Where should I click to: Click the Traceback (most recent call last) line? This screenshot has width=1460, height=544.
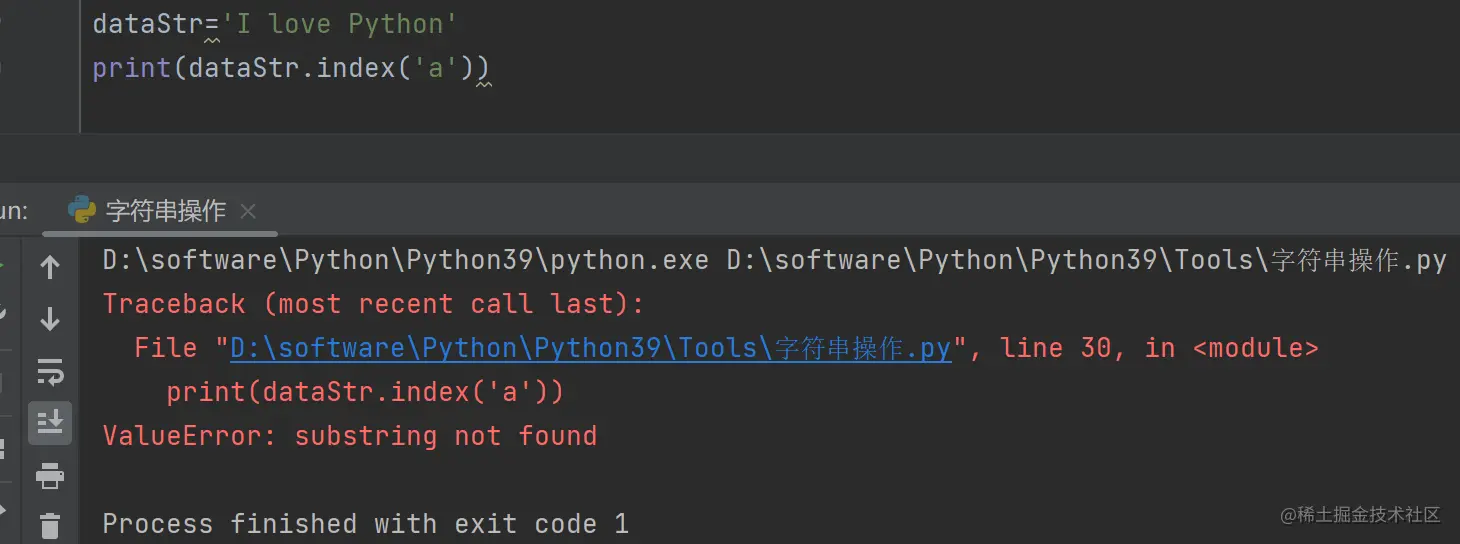coord(373,304)
